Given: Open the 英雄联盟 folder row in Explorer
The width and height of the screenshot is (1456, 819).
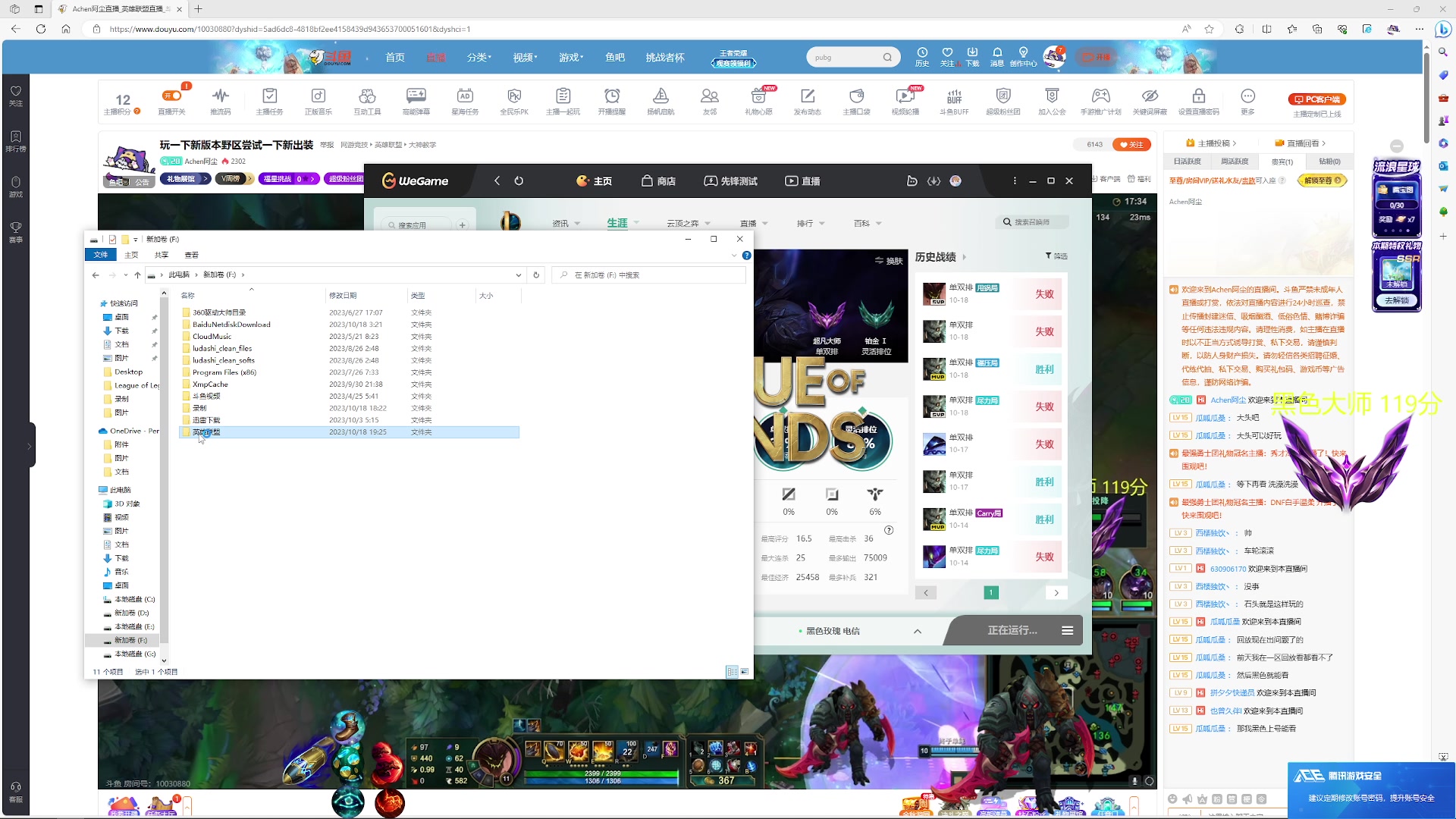Looking at the screenshot, I should (350, 432).
